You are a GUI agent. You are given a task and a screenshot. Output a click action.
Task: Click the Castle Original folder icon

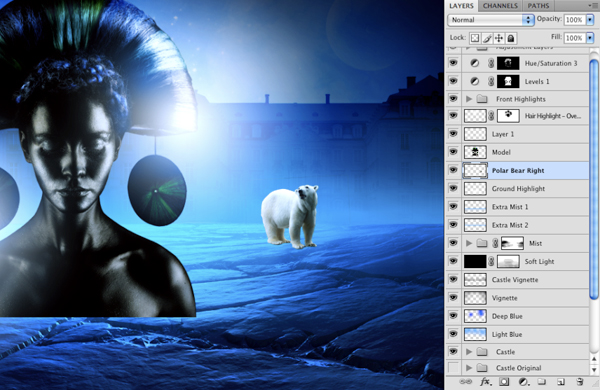click(x=482, y=368)
